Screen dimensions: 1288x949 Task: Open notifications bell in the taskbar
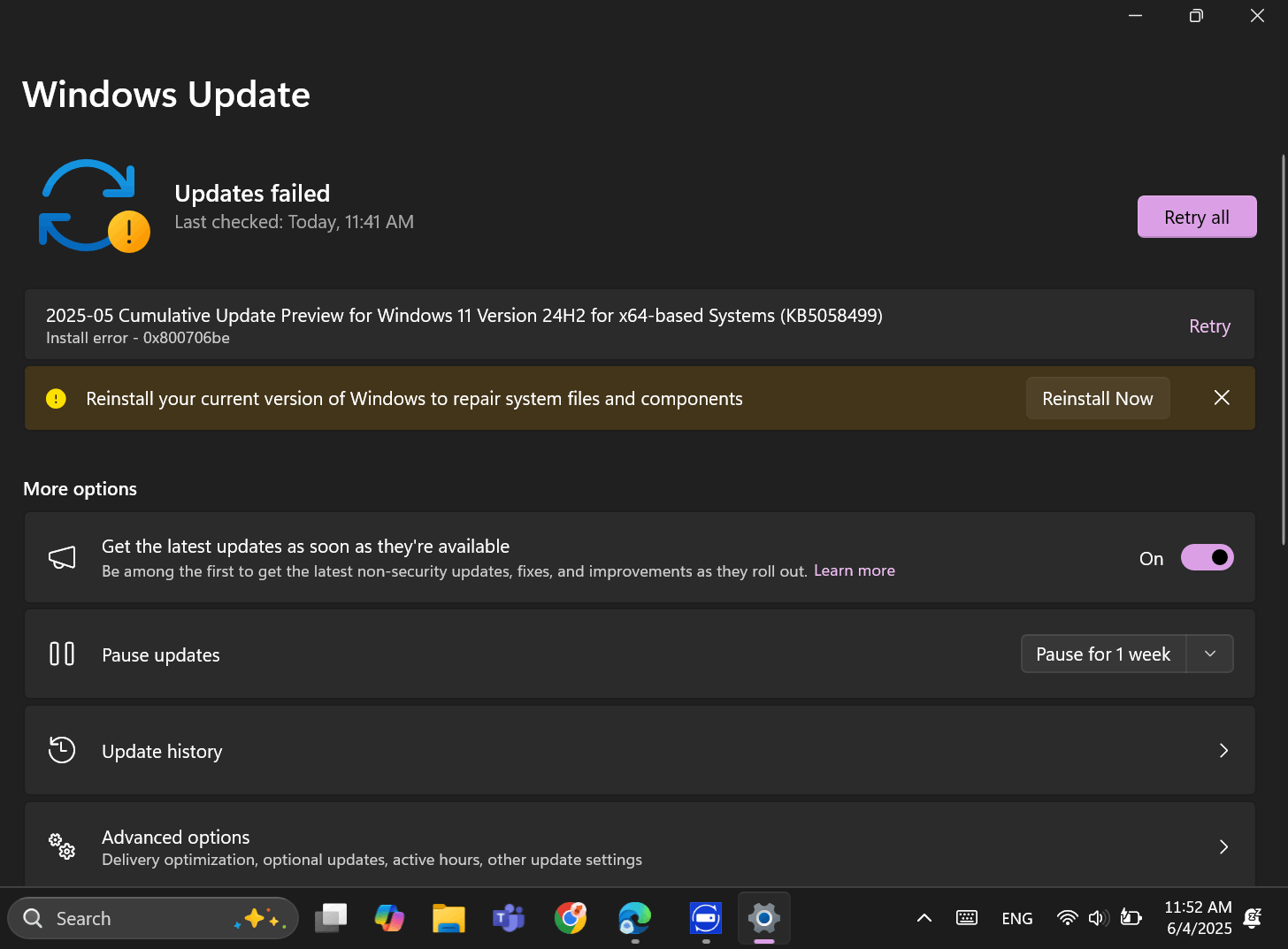pos(1252,918)
